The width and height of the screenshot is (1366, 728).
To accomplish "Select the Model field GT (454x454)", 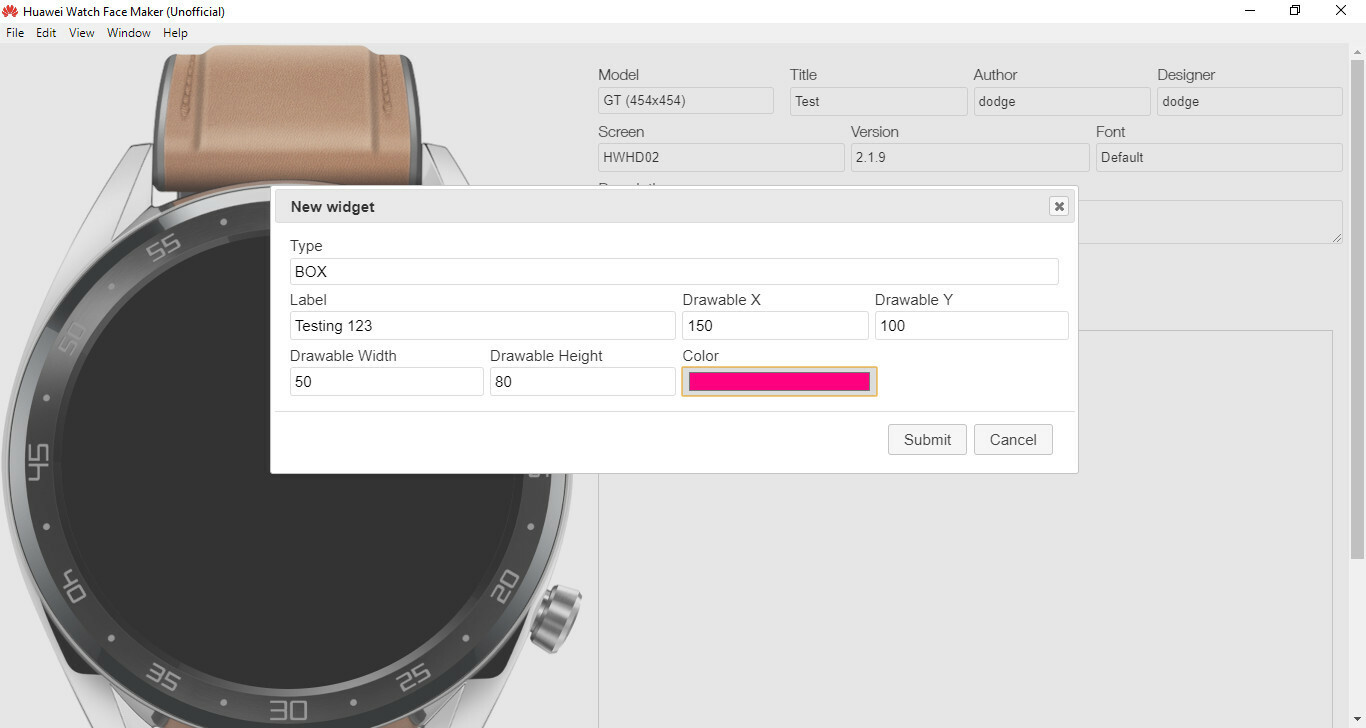I will [x=686, y=100].
